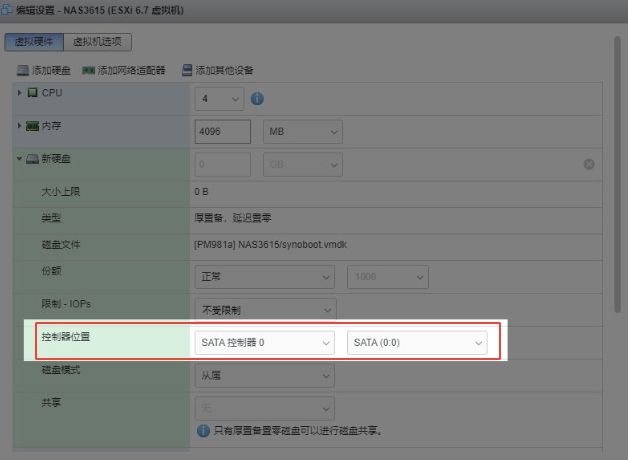Viewport: 628px width, 460px height.
Task: Click the 编辑设置 window title icon
Action: click(7, 10)
